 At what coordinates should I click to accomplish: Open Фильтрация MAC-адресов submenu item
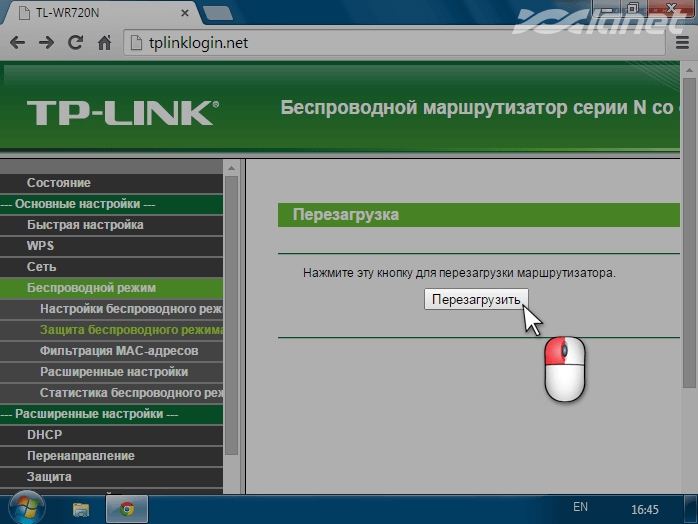[x=119, y=351]
